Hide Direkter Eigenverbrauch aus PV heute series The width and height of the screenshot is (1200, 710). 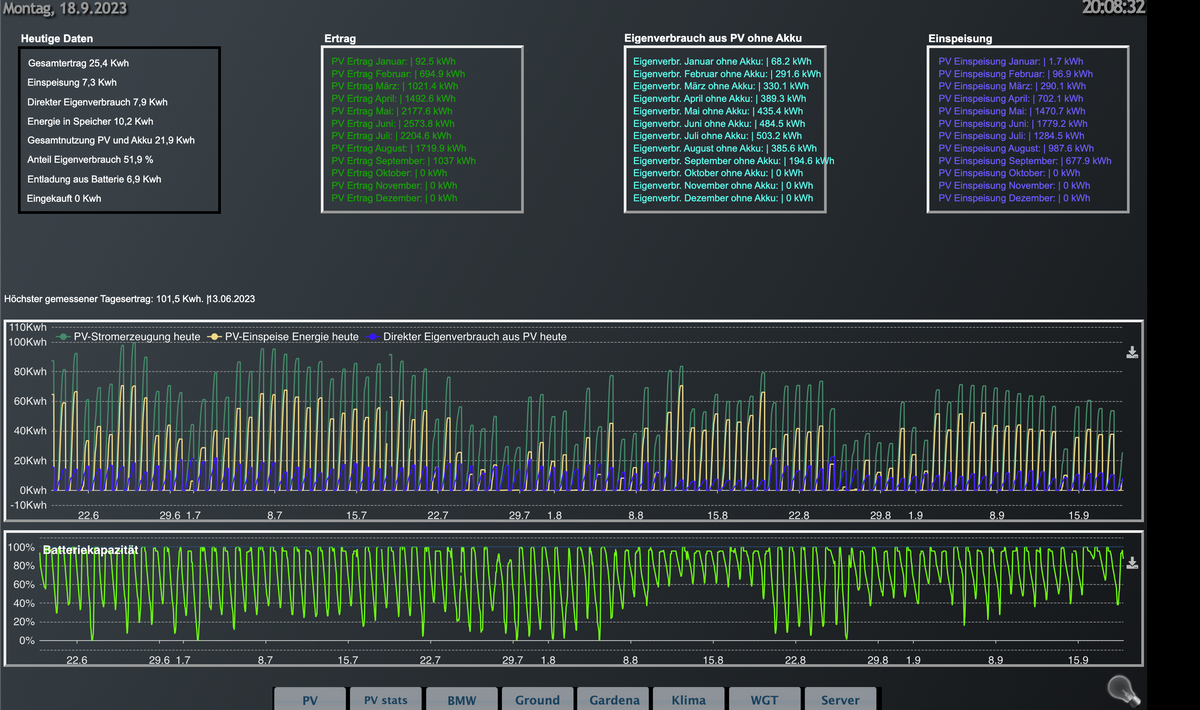(466, 337)
